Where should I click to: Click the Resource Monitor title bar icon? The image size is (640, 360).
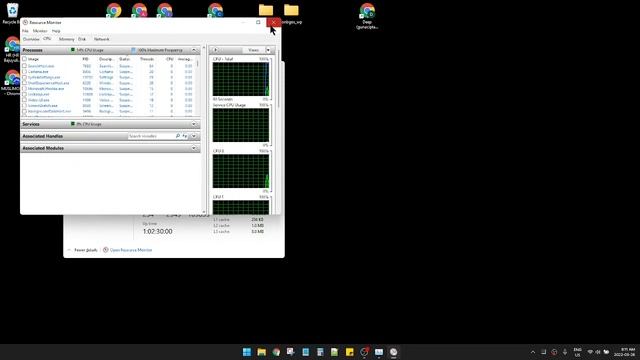pos(25,22)
